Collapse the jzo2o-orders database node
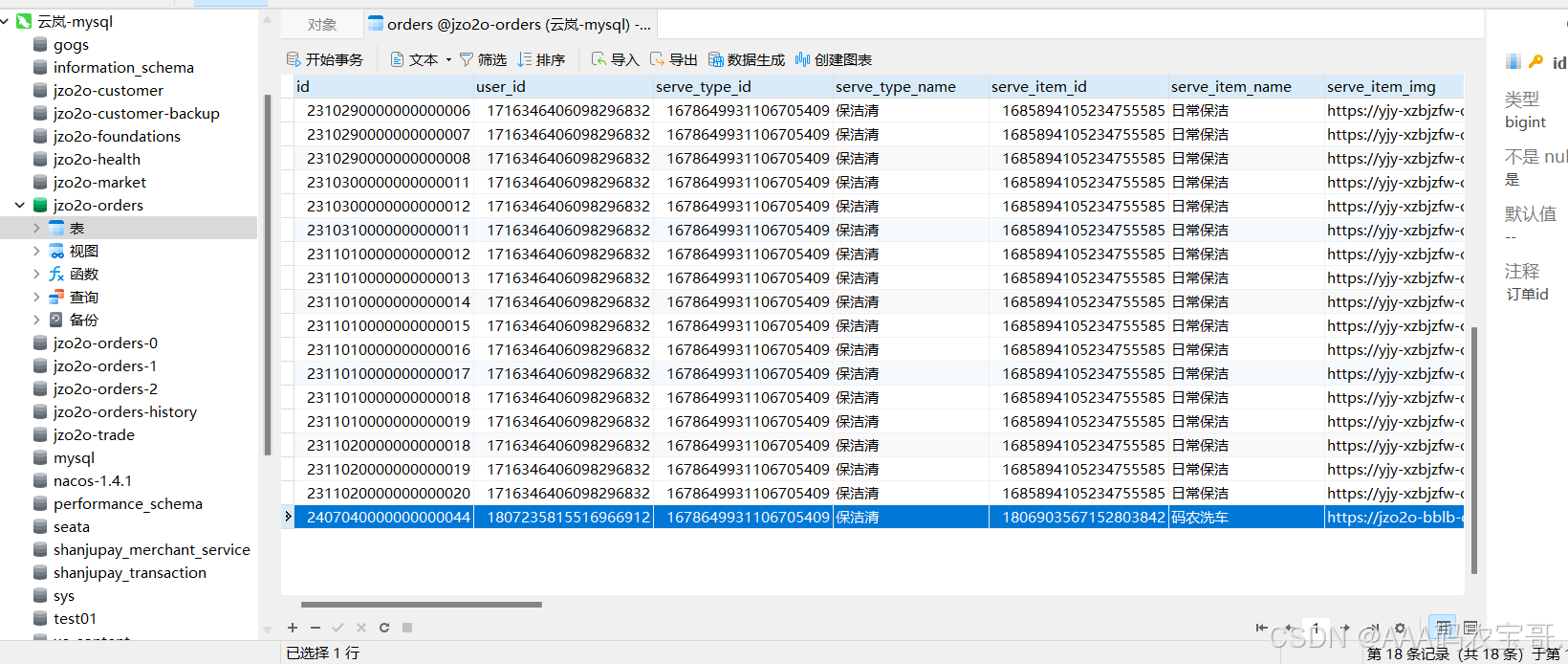This screenshot has width=1568, height=664. click(x=19, y=205)
